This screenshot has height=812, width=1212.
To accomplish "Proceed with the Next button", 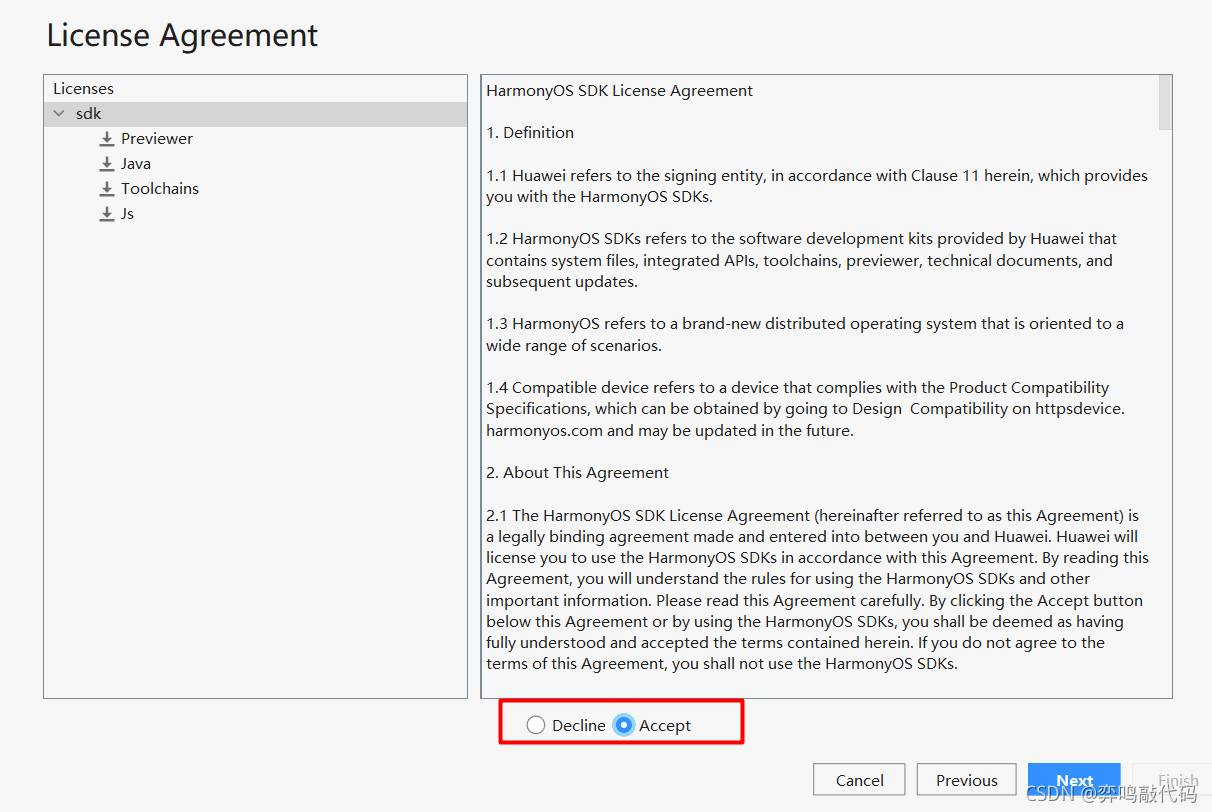I will 1074,780.
